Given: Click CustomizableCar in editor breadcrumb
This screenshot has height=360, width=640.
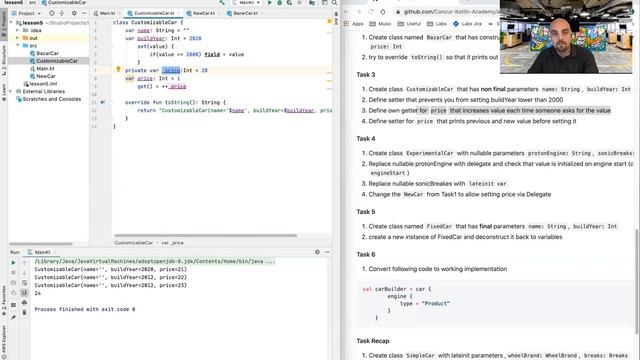Looking at the screenshot, I should point(133,243).
